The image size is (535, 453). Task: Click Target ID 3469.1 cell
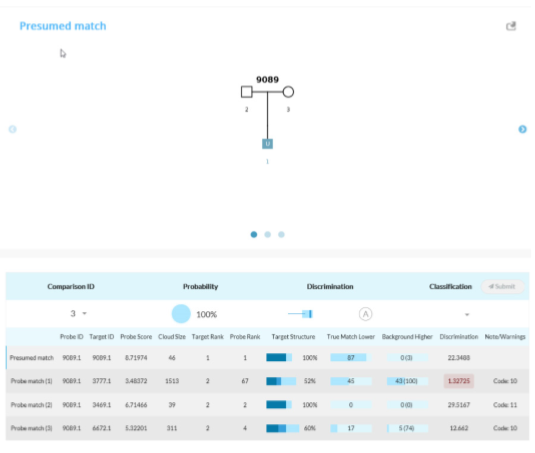(x=102, y=405)
